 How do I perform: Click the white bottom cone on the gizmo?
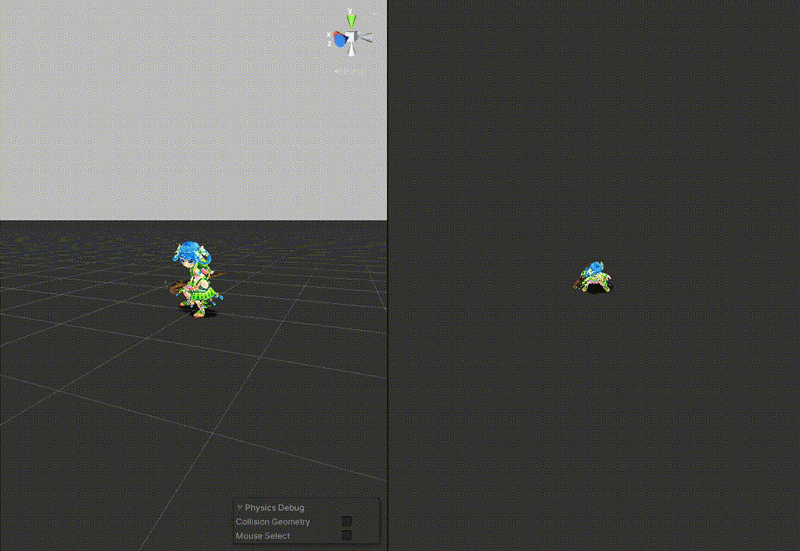click(352, 54)
